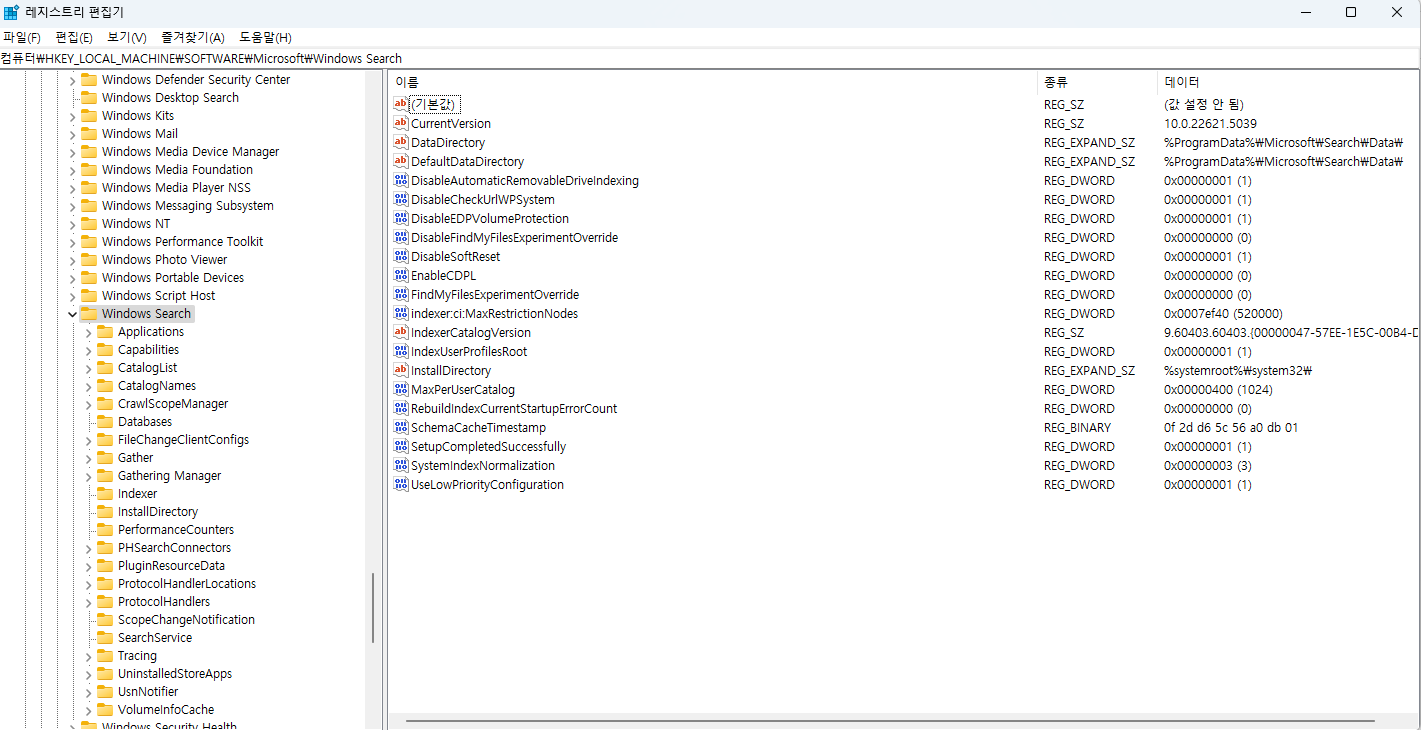Viewport: 1421px width, 730px height.
Task: Click the DWORD icon of DisableSoftReset
Action: point(401,256)
